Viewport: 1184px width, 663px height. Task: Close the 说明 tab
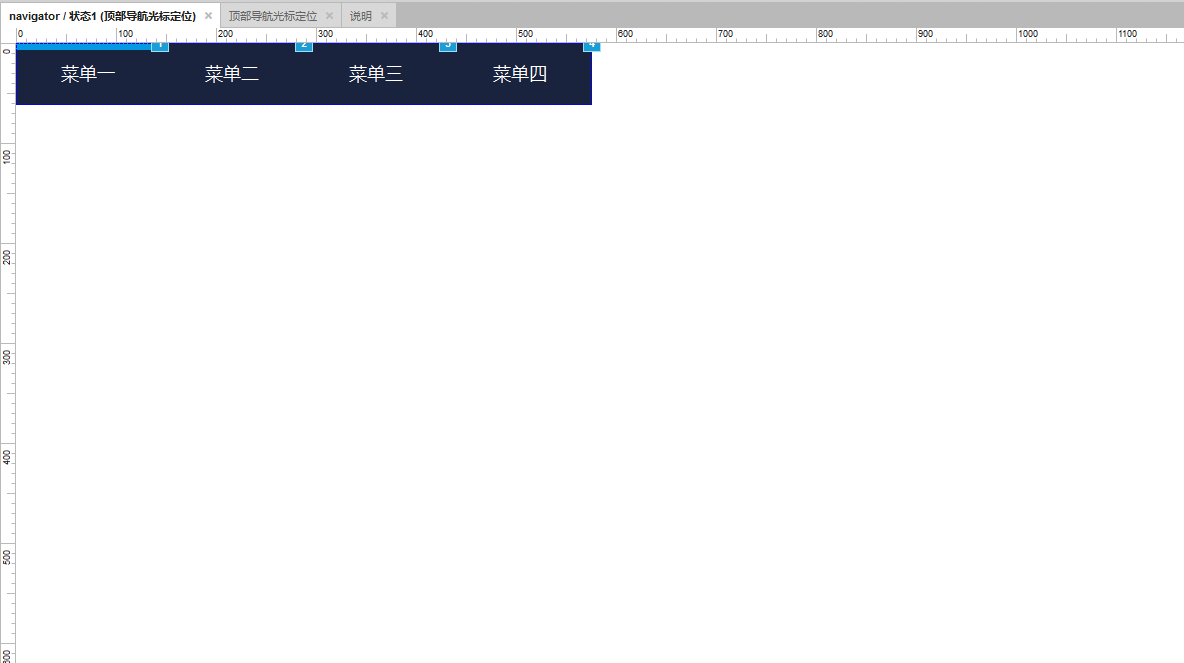click(384, 16)
